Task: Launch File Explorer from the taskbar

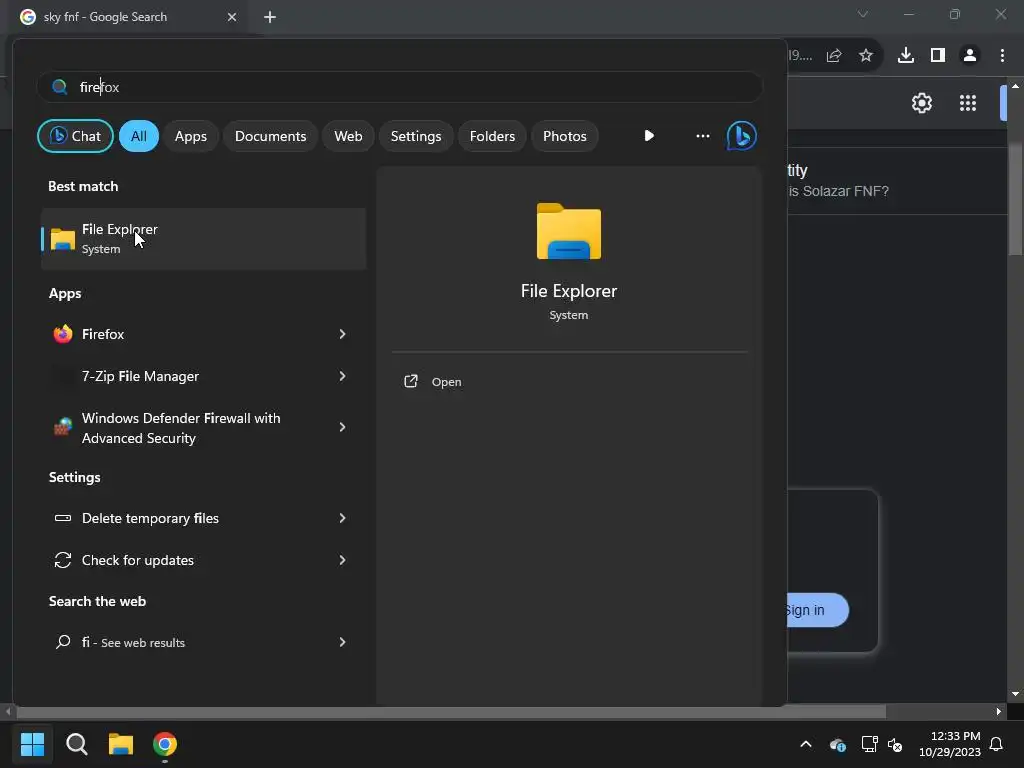Action: pos(121,744)
